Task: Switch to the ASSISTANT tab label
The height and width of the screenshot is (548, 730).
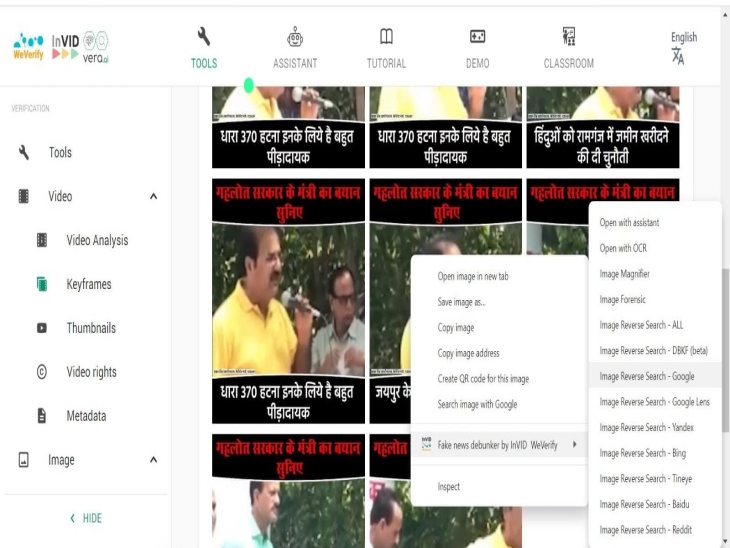Action: pyautogui.click(x=295, y=63)
